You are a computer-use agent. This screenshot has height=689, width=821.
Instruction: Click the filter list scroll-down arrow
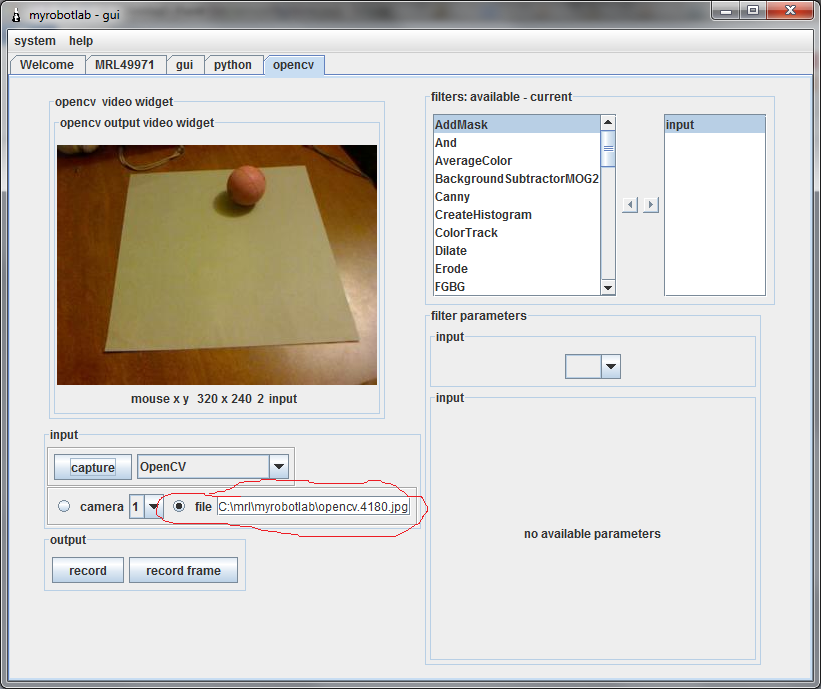(608, 287)
